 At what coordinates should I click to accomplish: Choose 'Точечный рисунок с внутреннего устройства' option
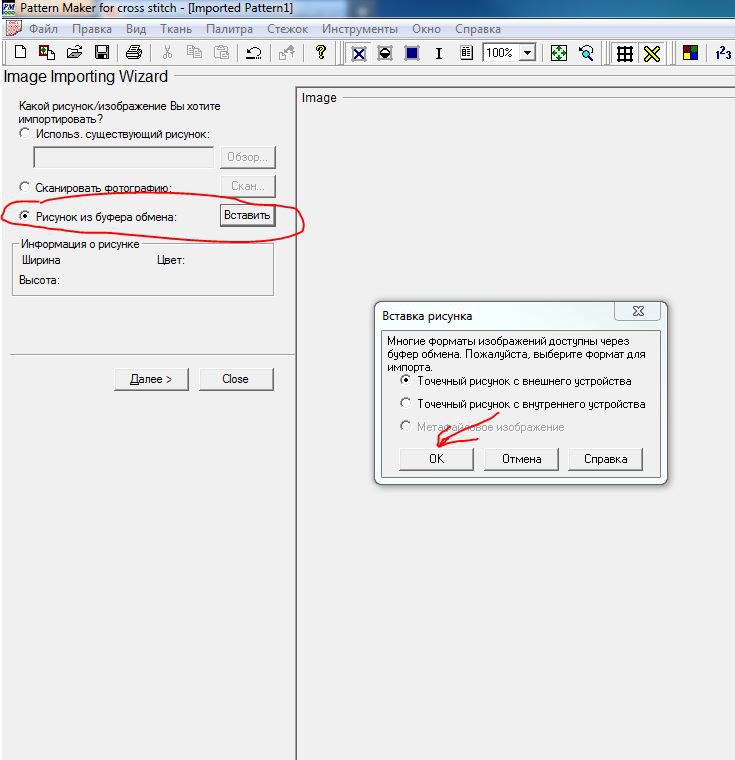(405, 404)
